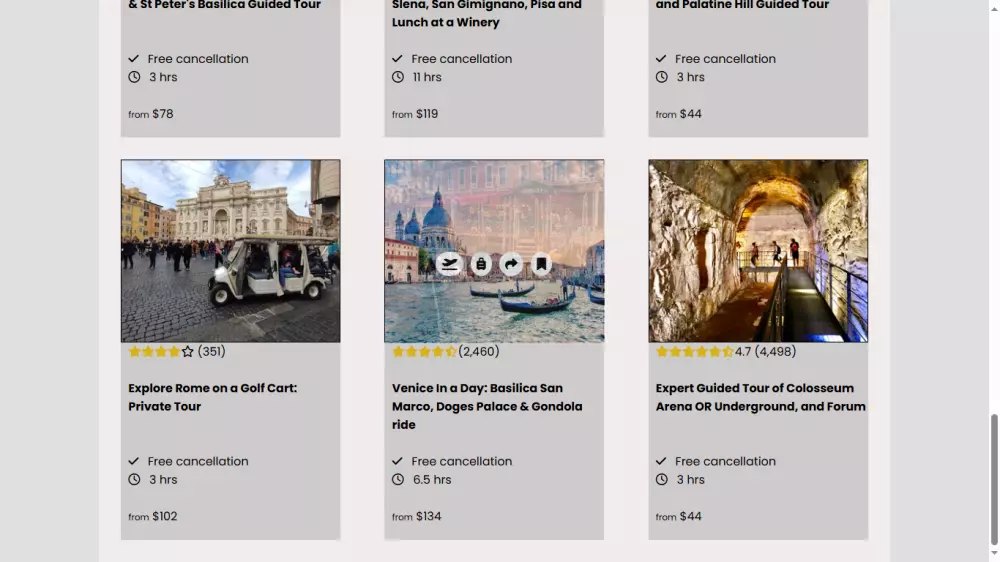The width and height of the screenshot is (1000, 562).
Task: Click the star rating under Venice image
Action: (x=424, y=352)
